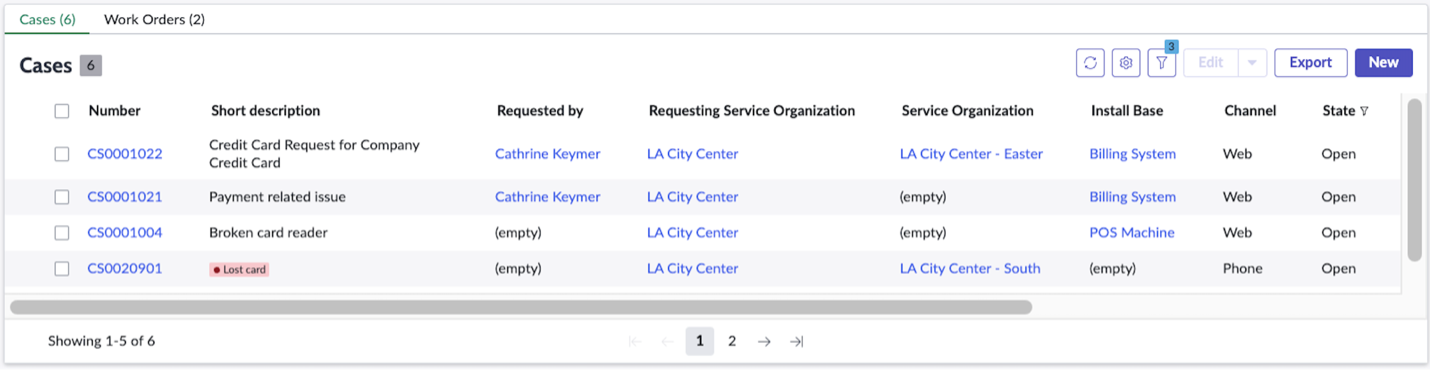Open Billing System in CS0001022 row

click(x=1133, y=154)
